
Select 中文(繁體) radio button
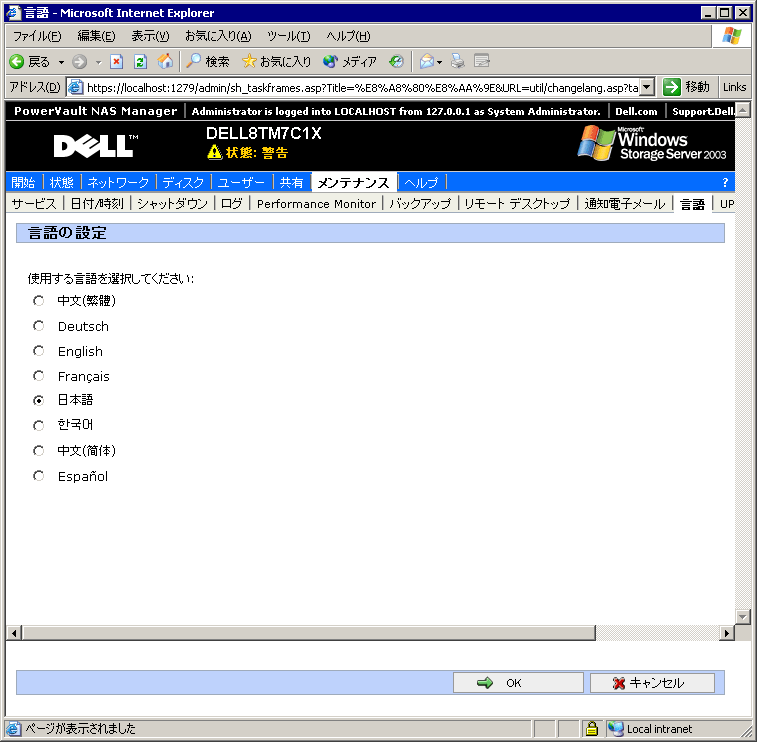click(39, 301)
